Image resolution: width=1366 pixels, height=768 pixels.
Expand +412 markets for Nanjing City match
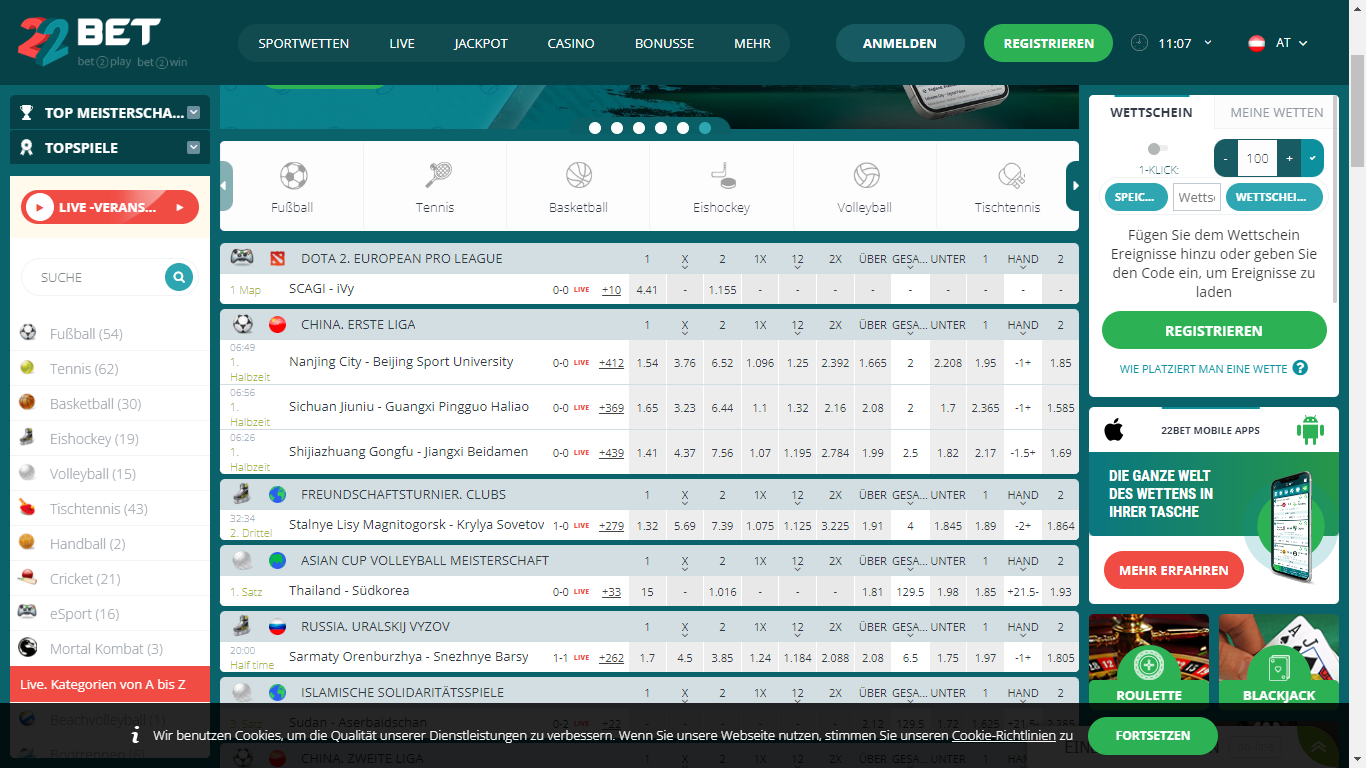611,363
